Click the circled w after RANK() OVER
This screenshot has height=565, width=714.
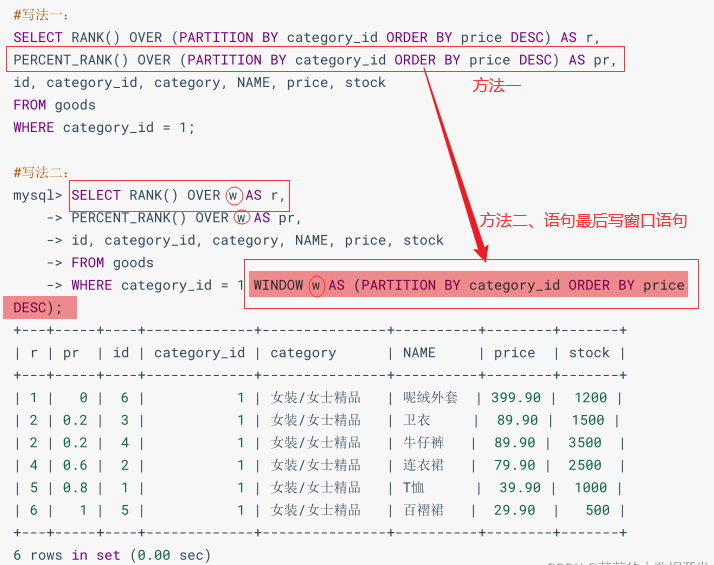(233, 195)
